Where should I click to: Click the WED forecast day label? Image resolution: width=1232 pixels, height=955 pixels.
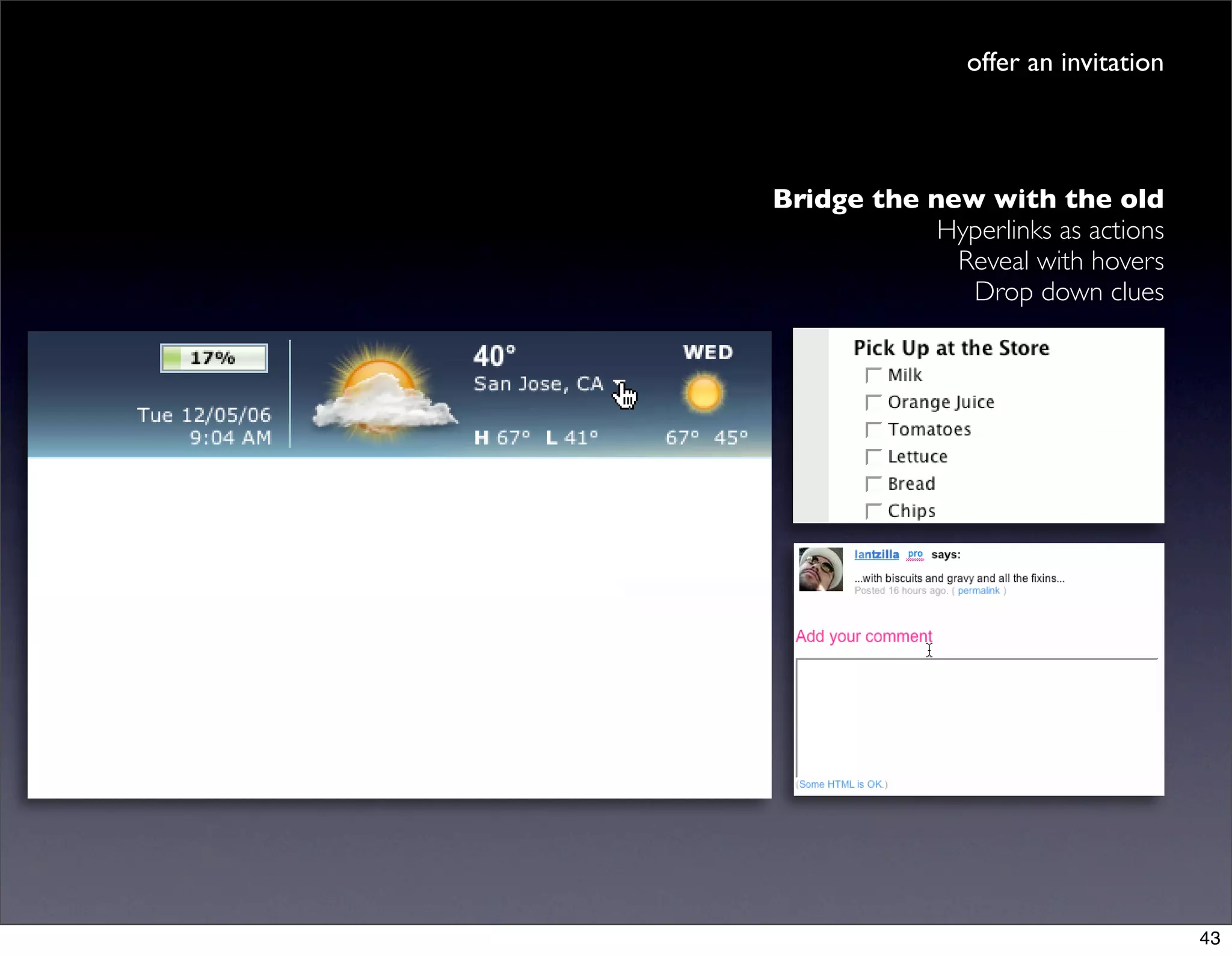[x=707, y=352]
